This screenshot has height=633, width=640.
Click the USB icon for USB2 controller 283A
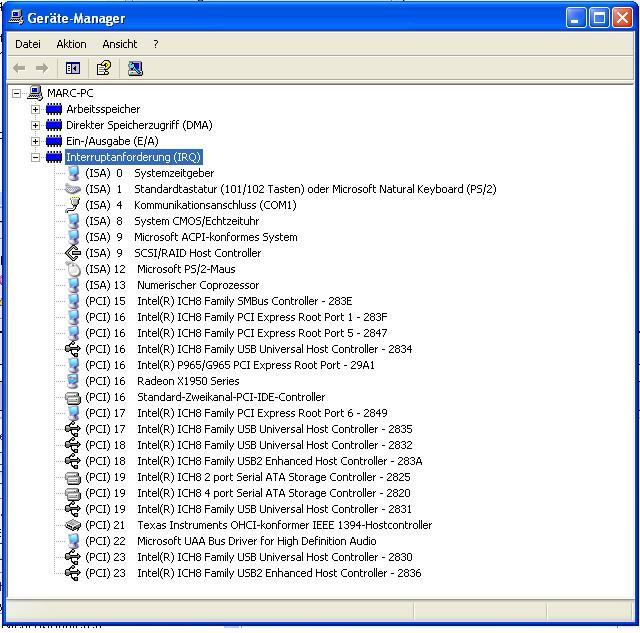click(x=73, y=461)
